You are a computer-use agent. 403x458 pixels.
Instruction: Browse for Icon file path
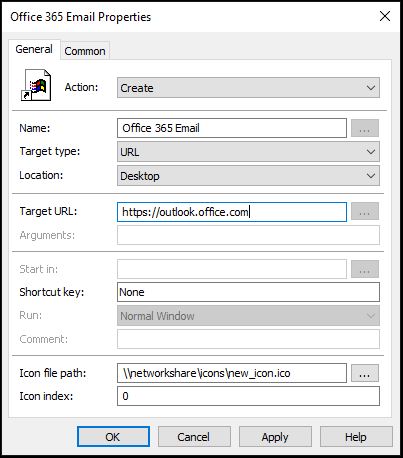[x=365, y=373]
